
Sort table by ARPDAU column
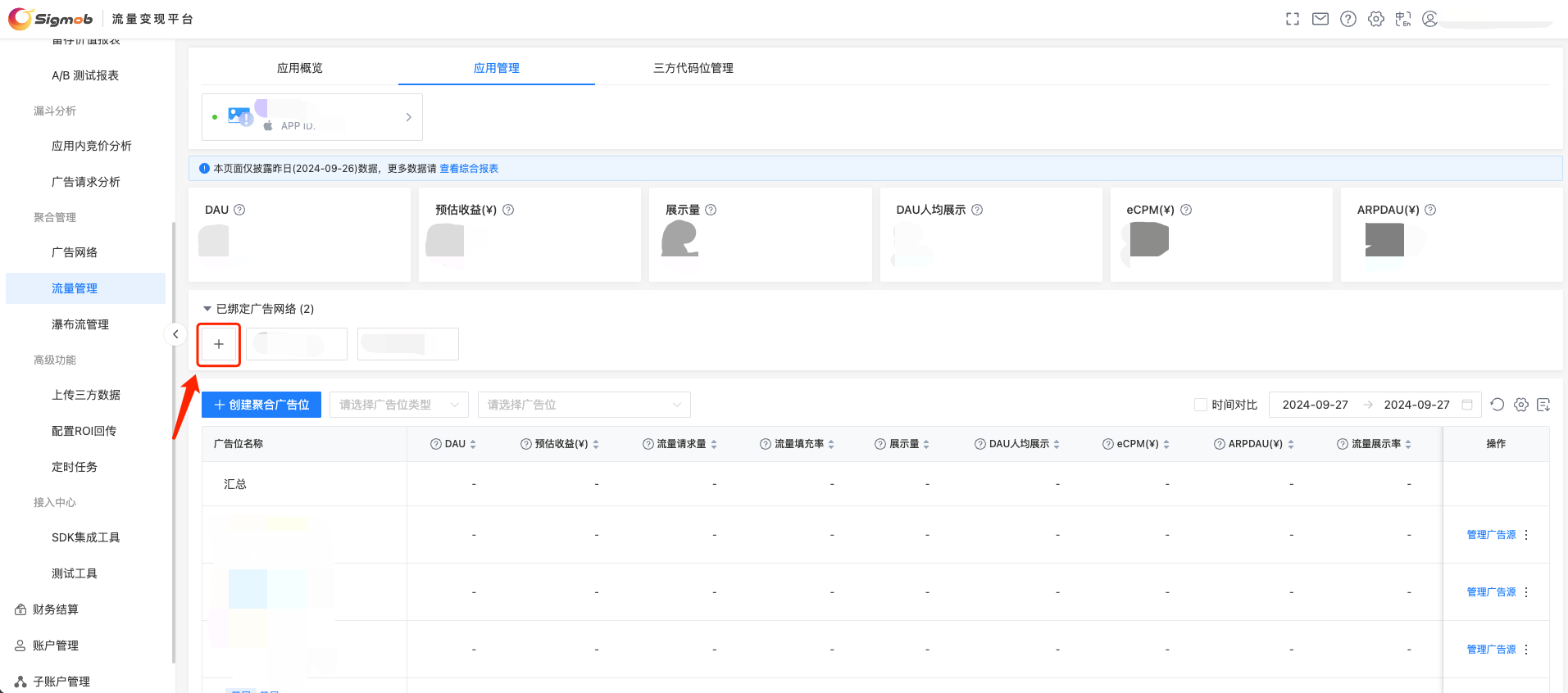(x=1291, y=444)
